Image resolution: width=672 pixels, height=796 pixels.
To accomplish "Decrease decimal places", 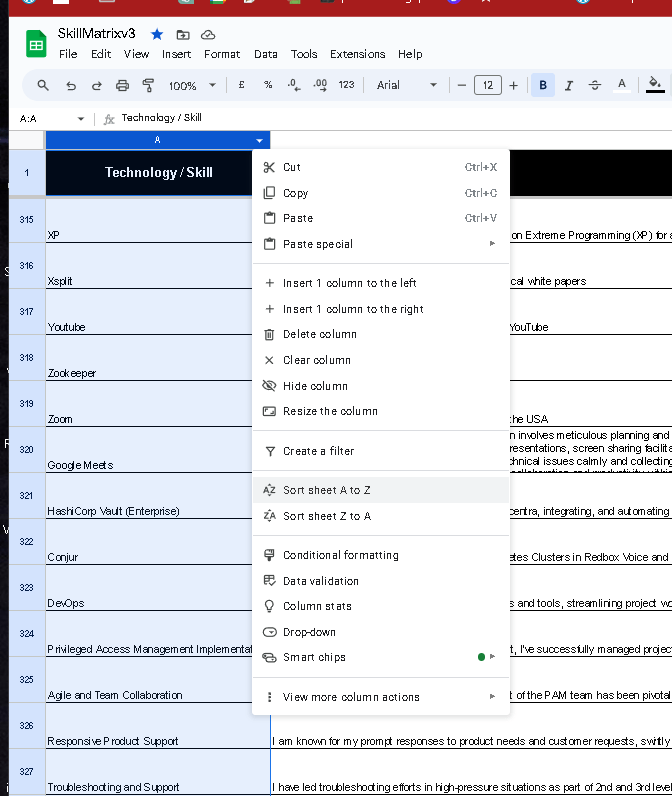I will [294, 85].
